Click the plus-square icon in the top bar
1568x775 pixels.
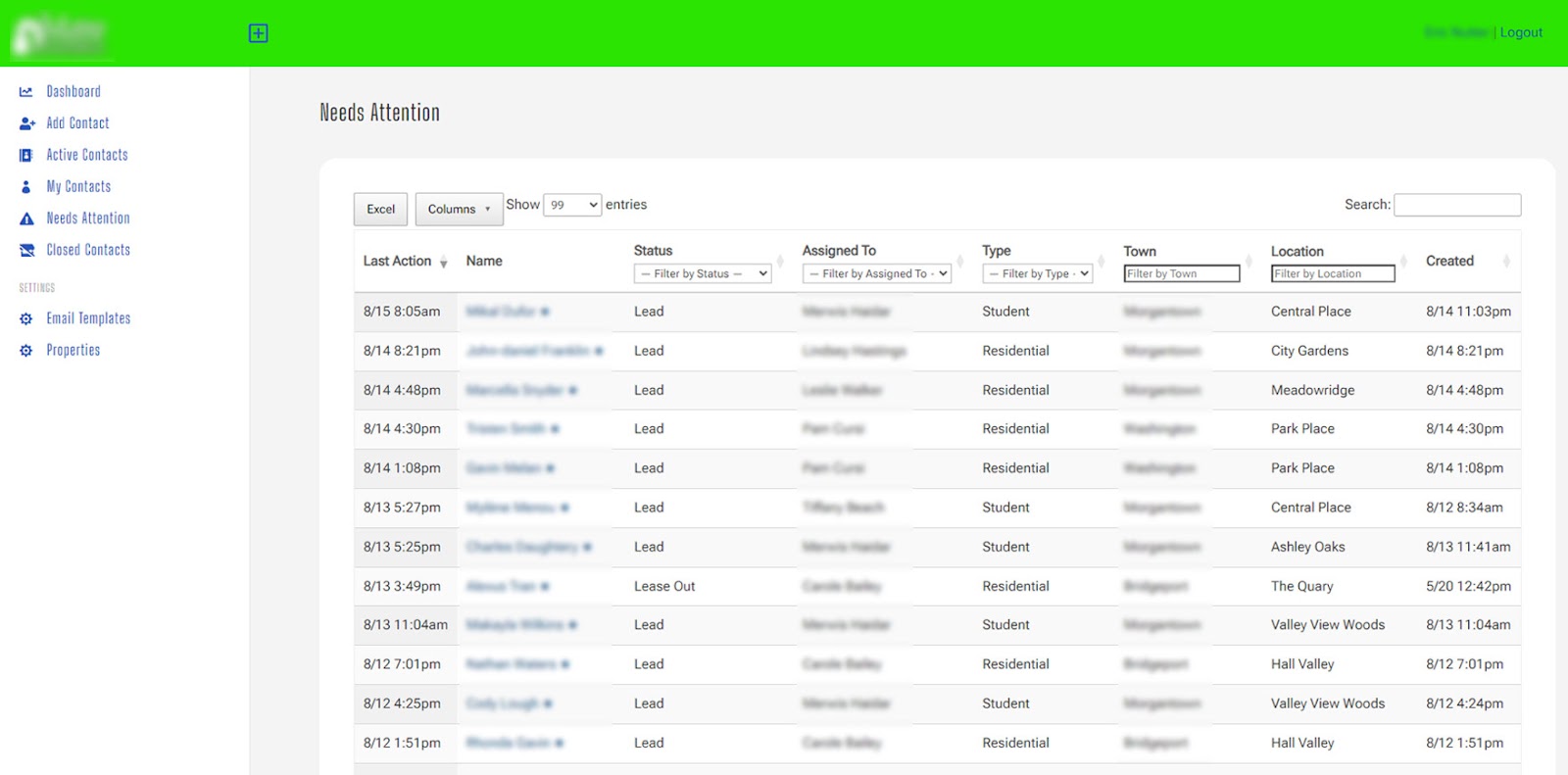coord(259,33)
